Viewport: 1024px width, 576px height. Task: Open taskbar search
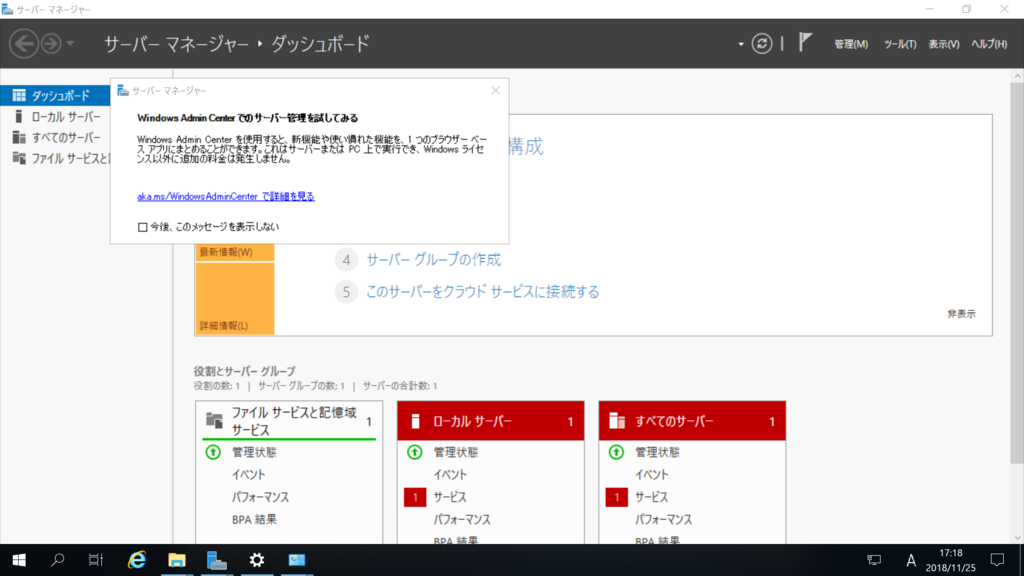coord(57,560)
